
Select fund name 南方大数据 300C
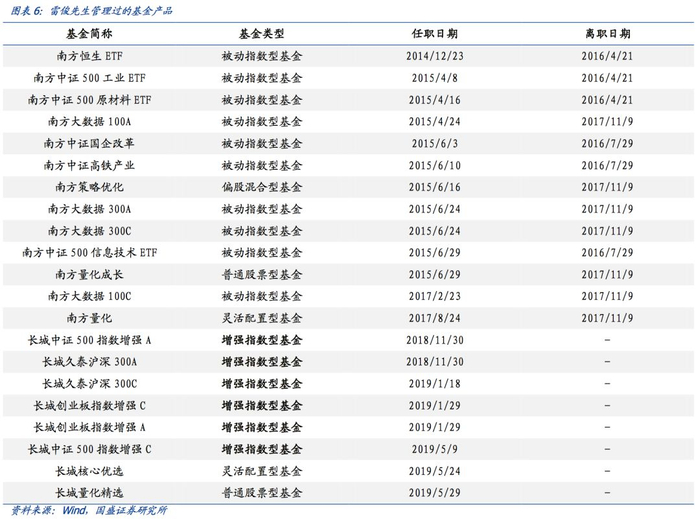coord(89,231)
